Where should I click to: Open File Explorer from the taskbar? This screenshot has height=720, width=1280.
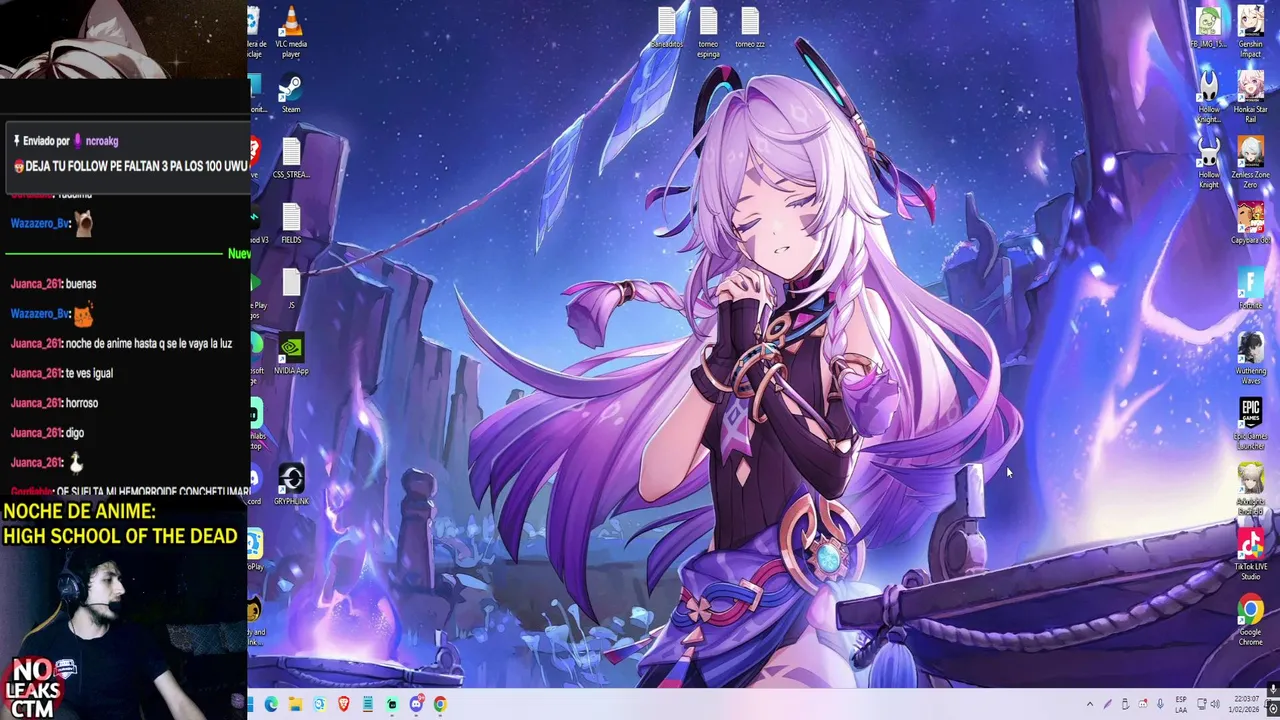pos(295,705)
